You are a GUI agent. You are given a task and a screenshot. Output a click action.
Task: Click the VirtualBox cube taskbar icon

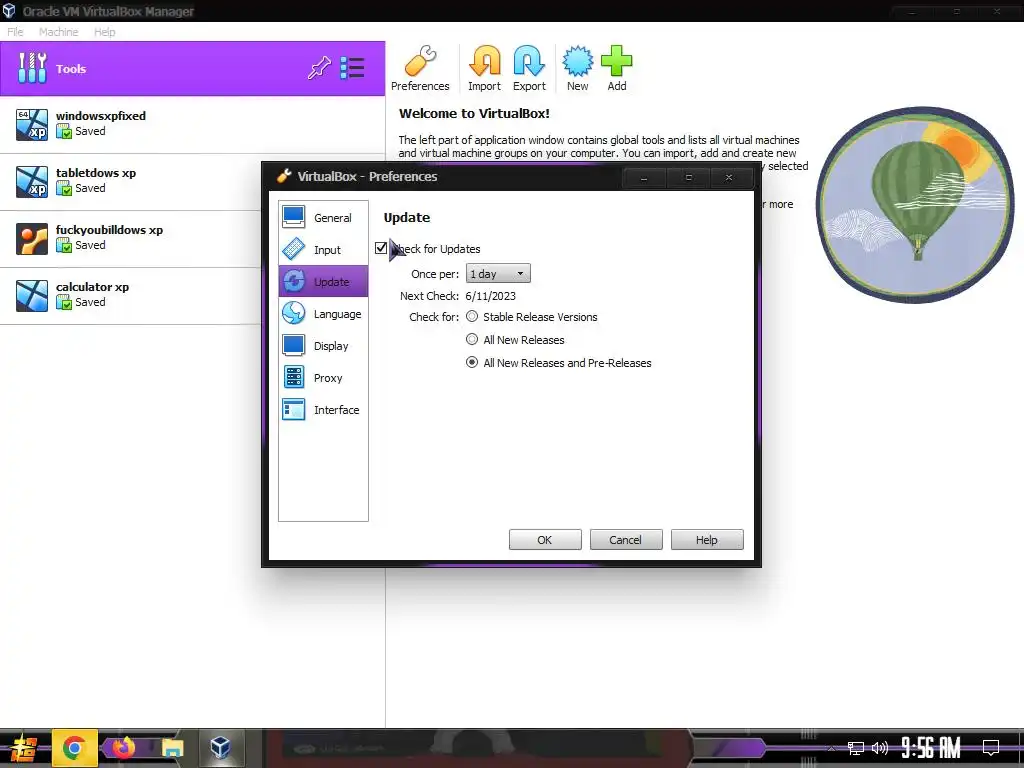tap(220, 748)
